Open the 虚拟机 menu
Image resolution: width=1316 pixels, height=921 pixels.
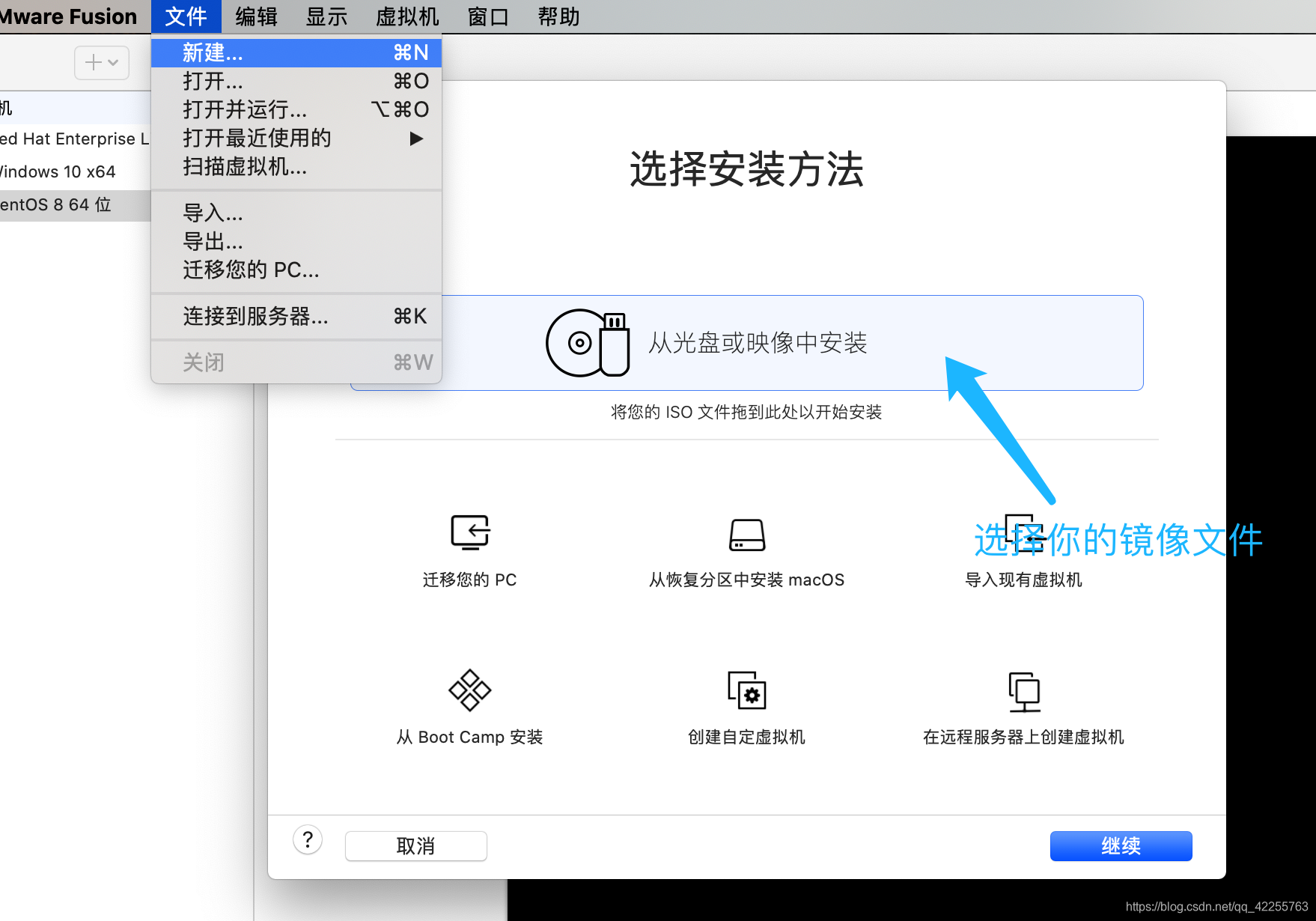point(407,16)
